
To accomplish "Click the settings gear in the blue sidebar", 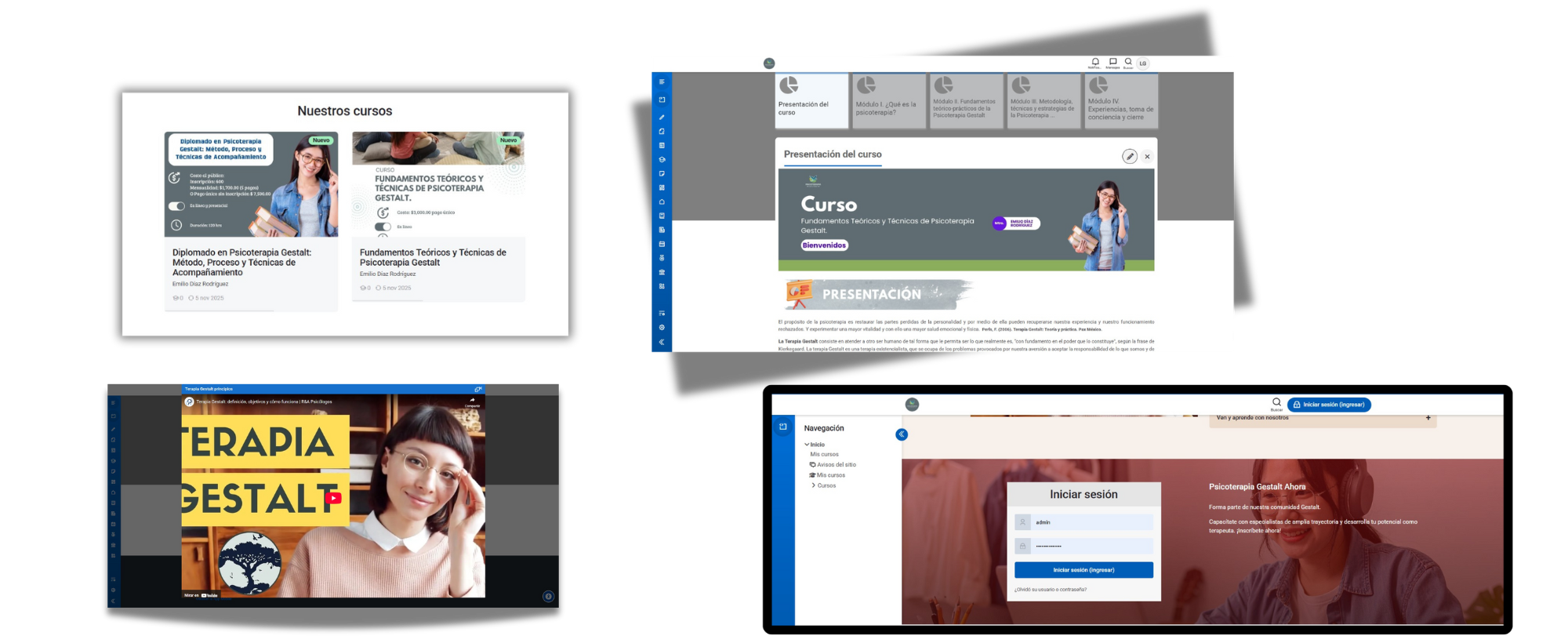I will [x=662, y=327].
